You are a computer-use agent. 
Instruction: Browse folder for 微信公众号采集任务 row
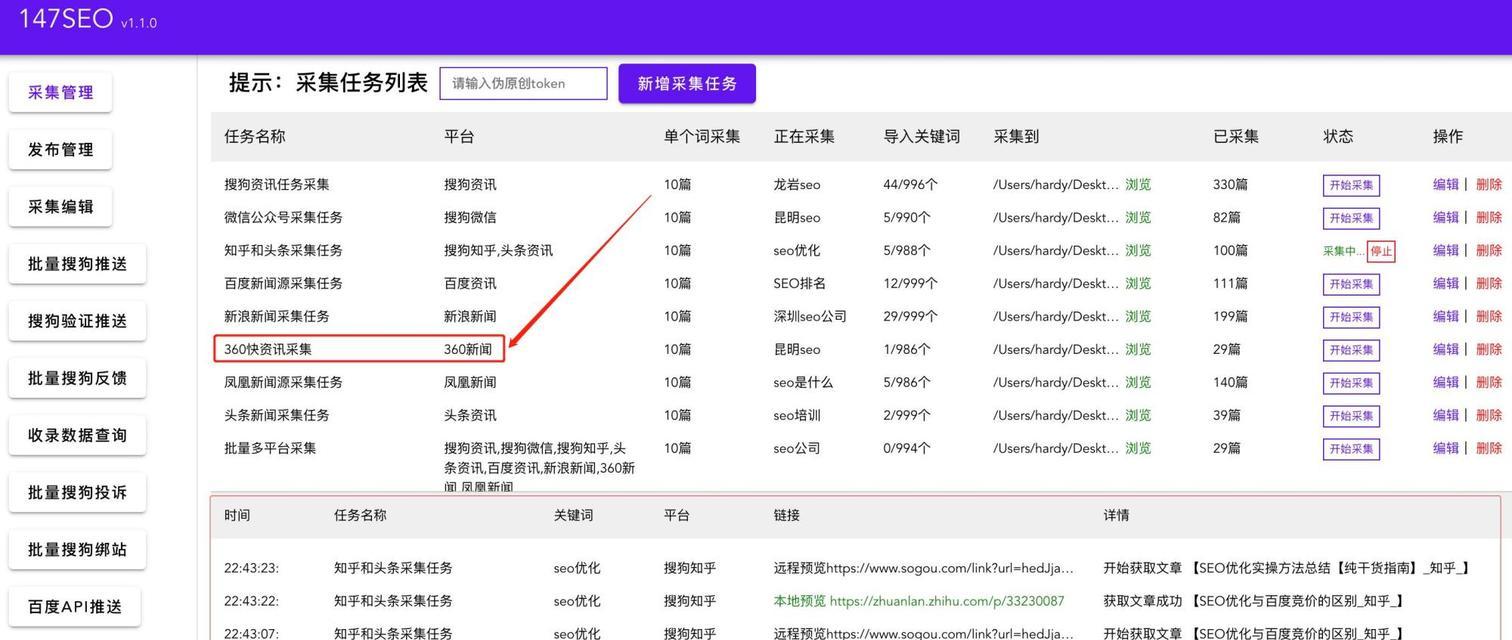pos(1138,217)
